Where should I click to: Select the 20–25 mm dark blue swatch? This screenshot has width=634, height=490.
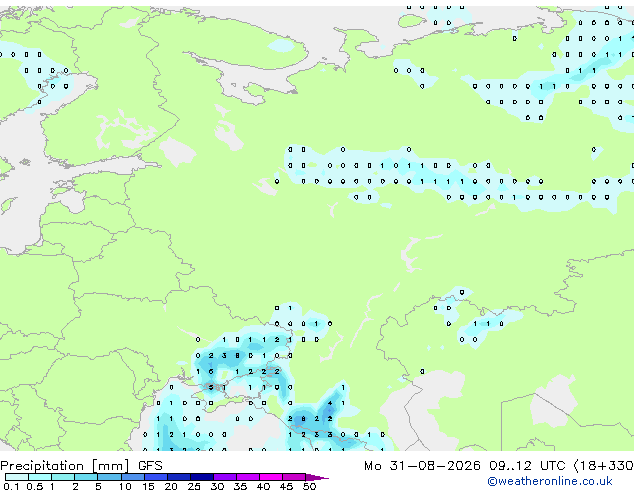click(x=179, y=477)
